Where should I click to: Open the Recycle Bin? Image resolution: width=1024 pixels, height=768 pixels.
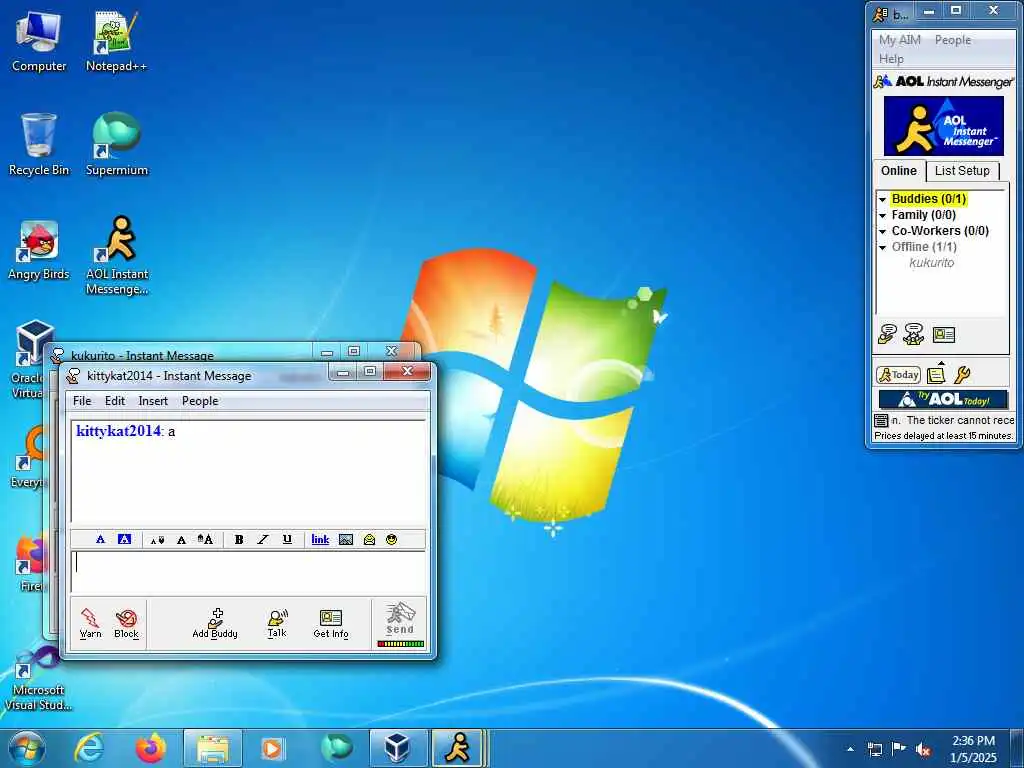coord(39,144)
